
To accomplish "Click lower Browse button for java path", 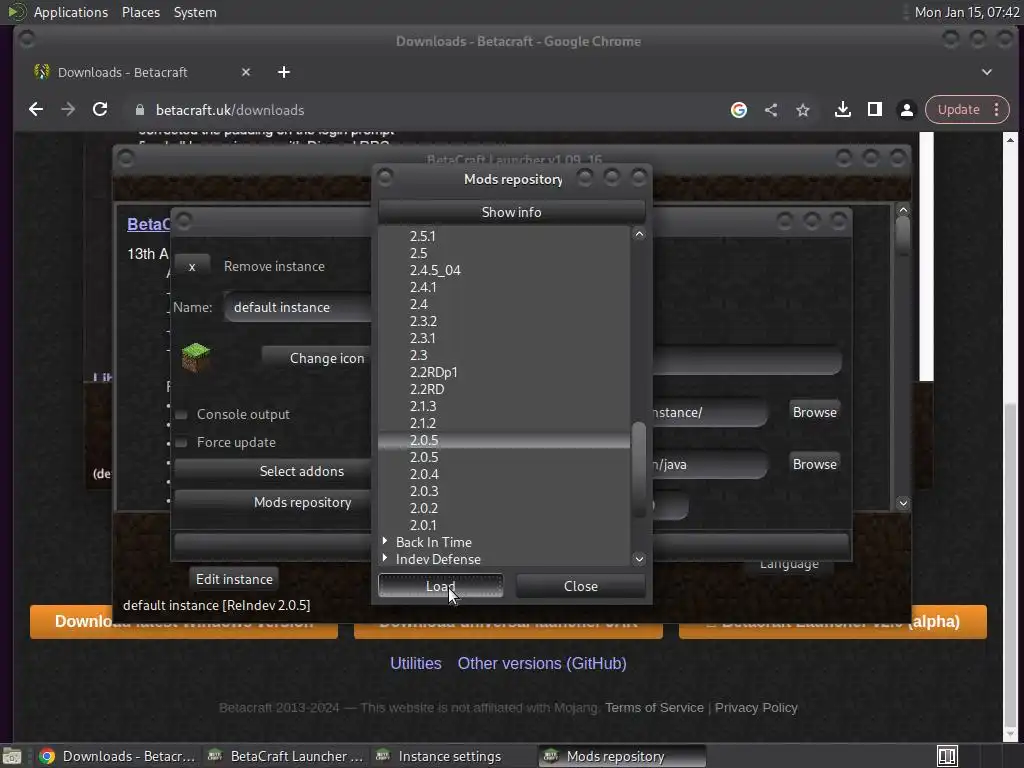I will pos(814,464).
